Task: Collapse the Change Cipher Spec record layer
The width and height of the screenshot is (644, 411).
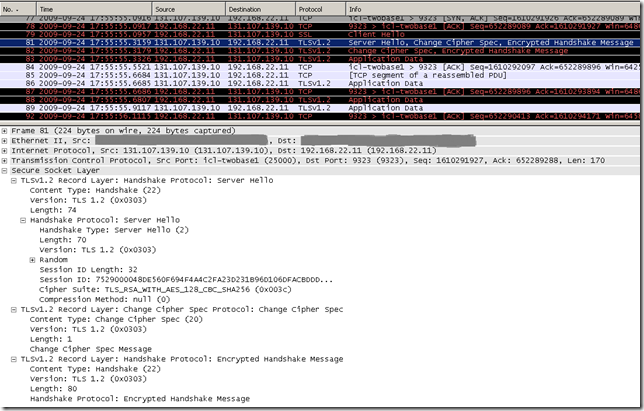Action: click(14, 310)
